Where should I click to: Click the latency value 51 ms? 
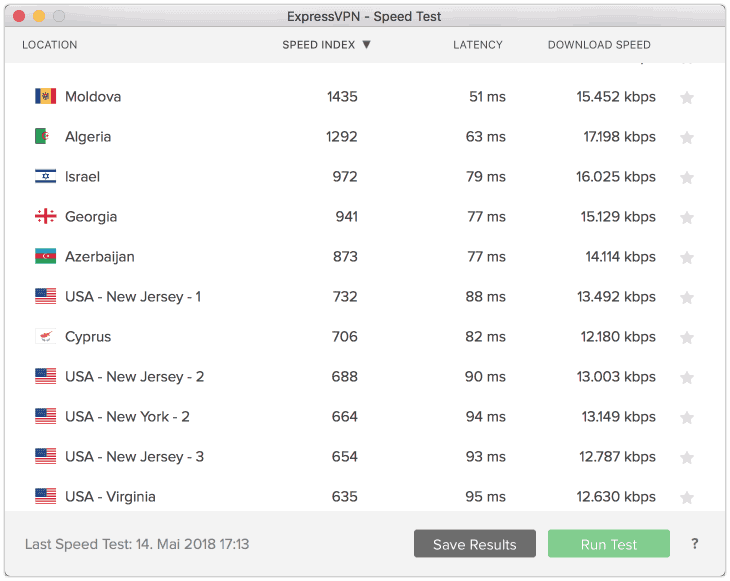[487, 96]
